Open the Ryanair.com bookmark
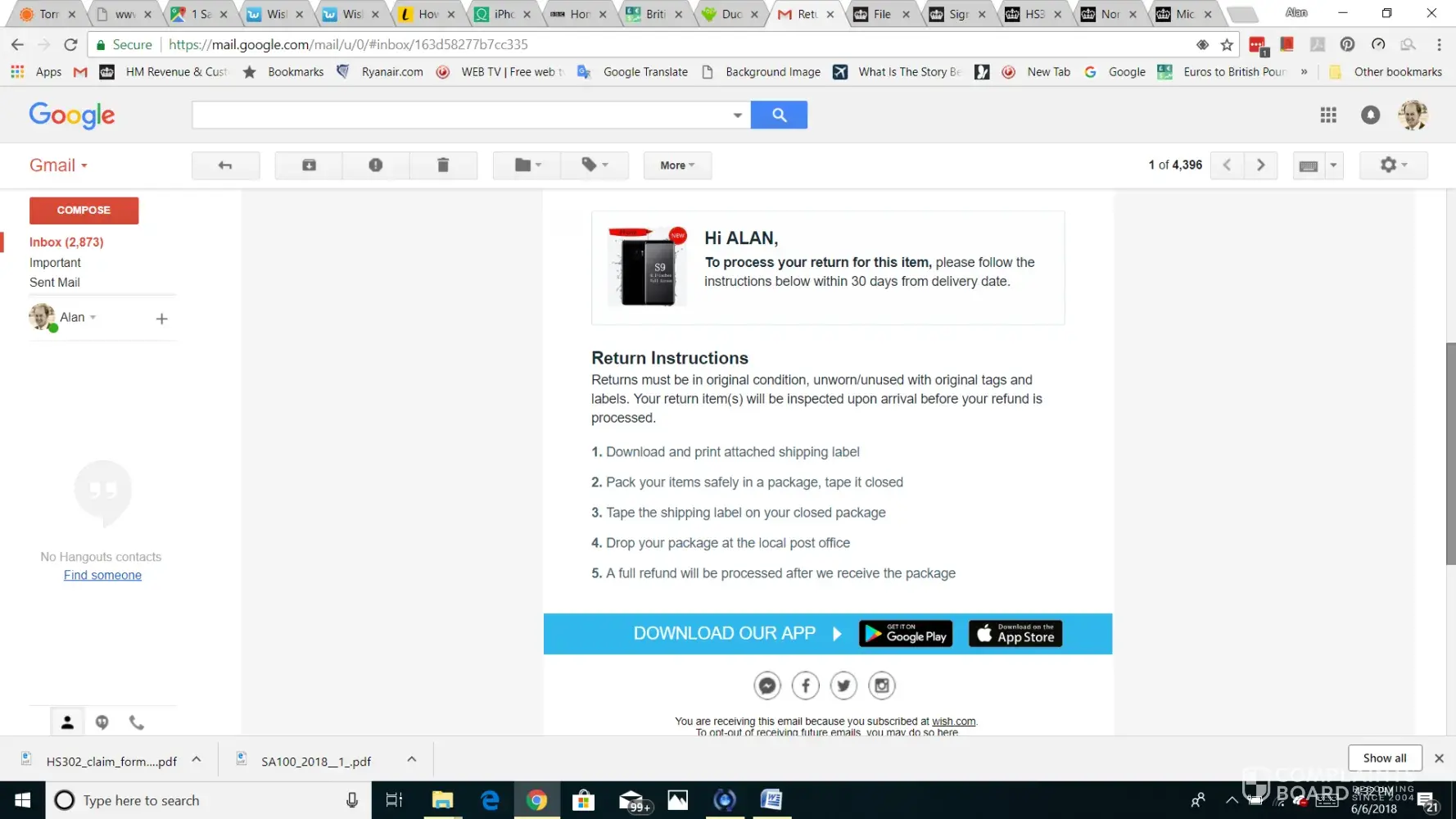Image resolution: width=1456 pixels, height=819 pixels. point(380,72)
